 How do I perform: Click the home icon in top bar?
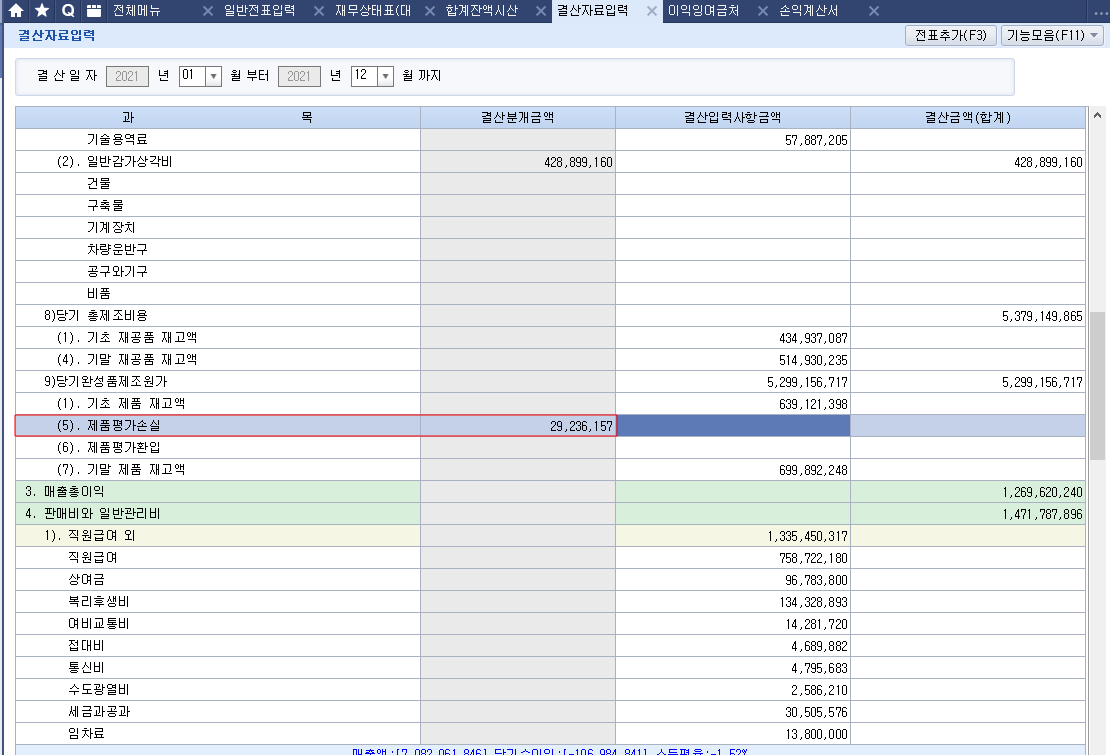point(16,11)
